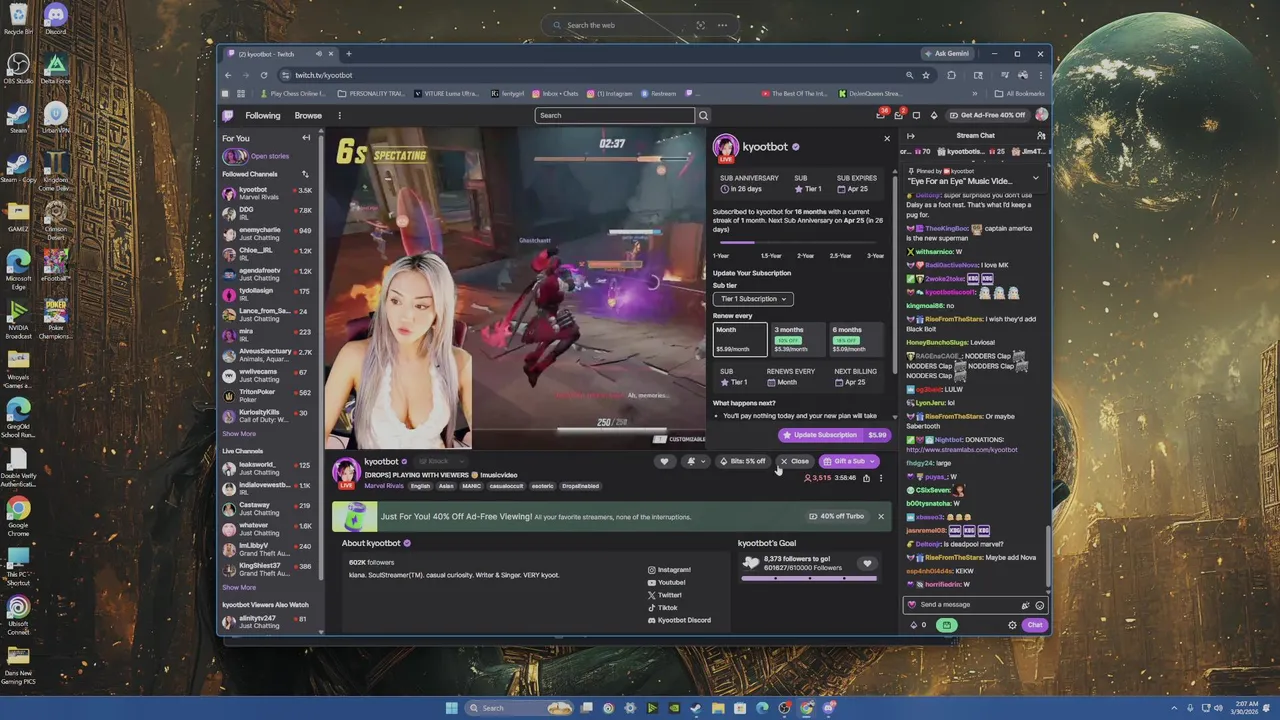Click Ask Gemini in Chrome title bar
1280x720 pixels.
click(x=946, y=54)
